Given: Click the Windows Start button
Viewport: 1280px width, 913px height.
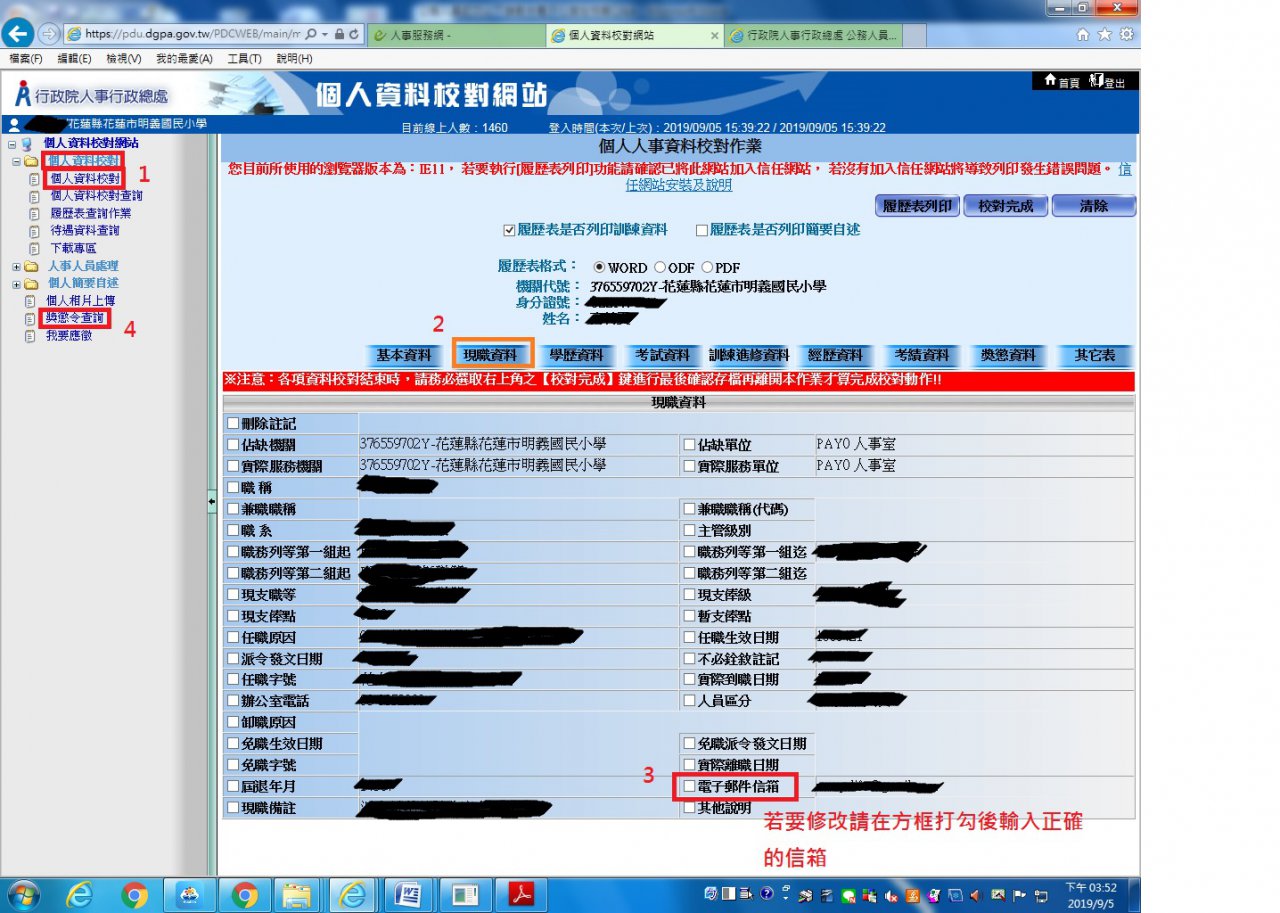Looking at the screenshot, I should point(22,893).
